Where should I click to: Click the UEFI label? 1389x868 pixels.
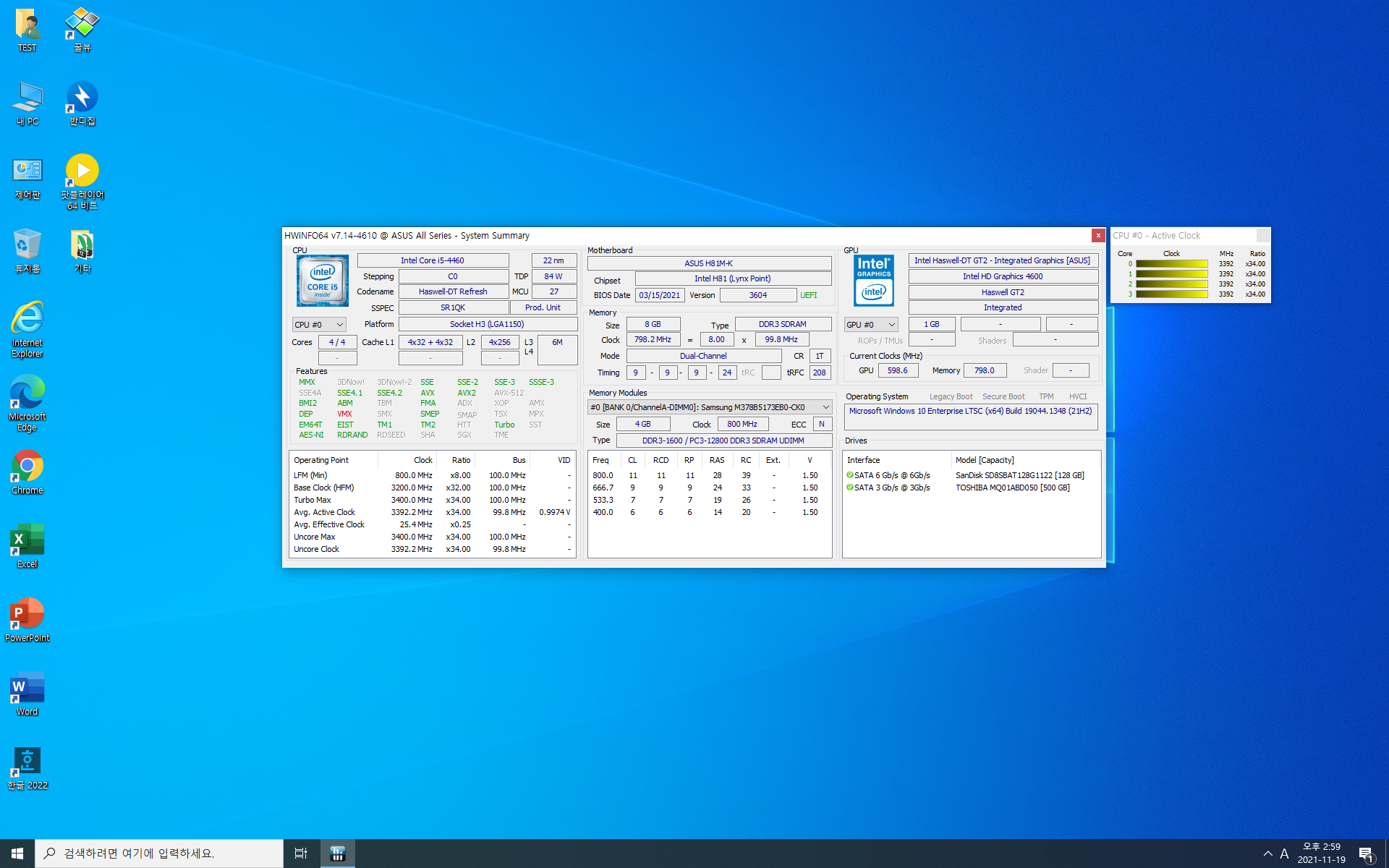pos(809,295)
